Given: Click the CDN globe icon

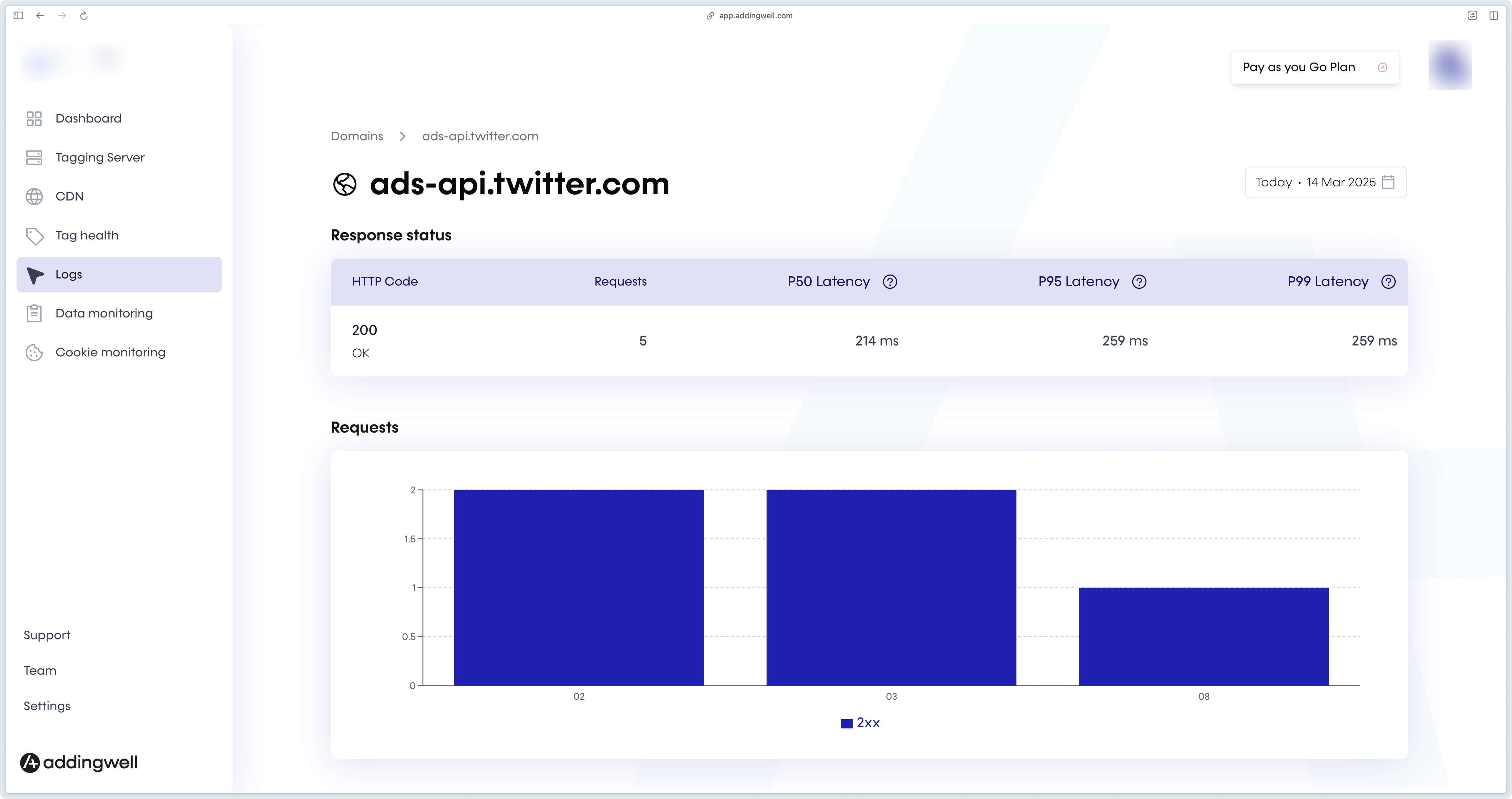Looking at the screenshot, I should coord(34,197).
